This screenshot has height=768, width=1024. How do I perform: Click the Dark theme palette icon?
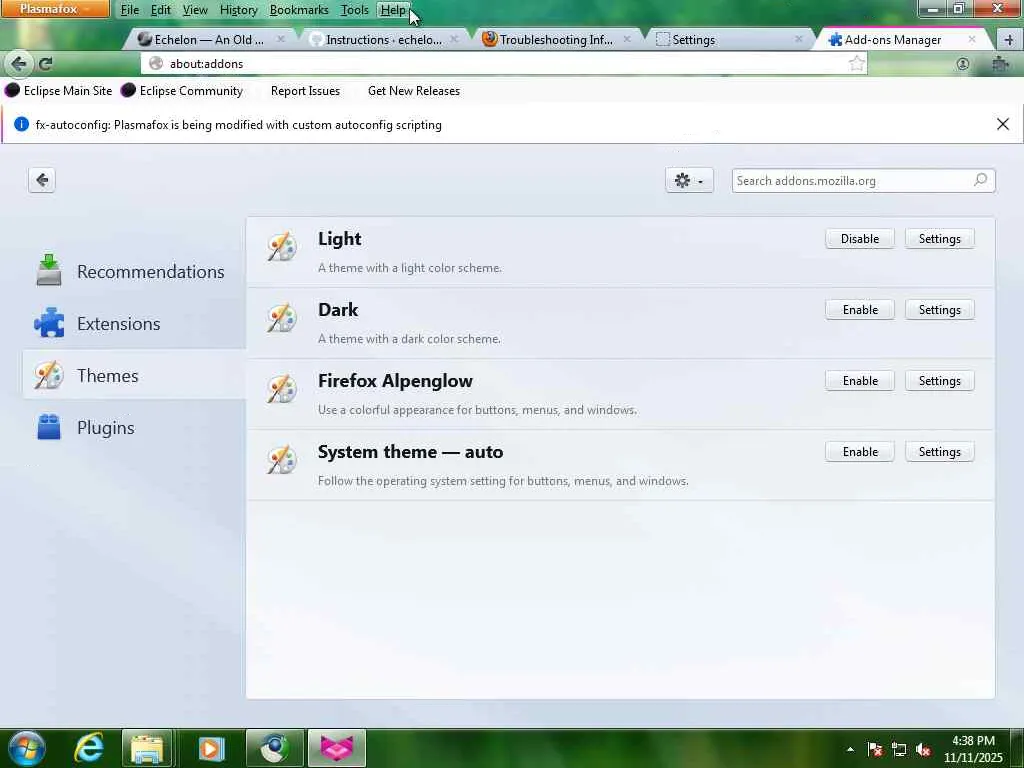click(282, 318)
